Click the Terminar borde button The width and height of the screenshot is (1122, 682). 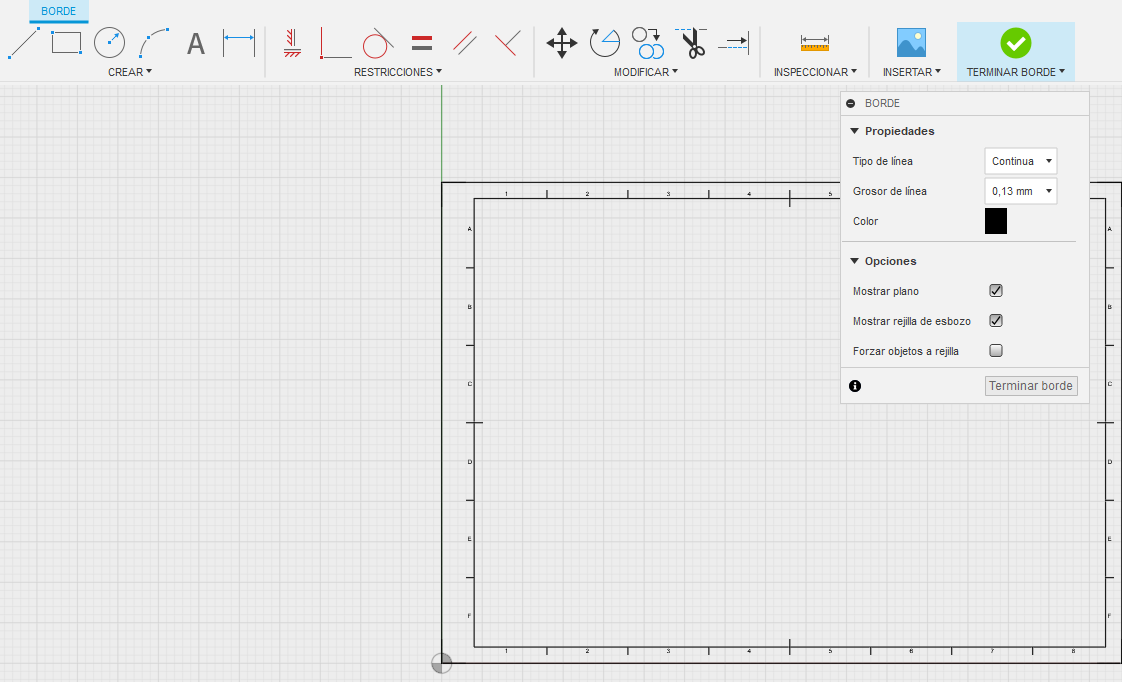[x=1031, y=386]
